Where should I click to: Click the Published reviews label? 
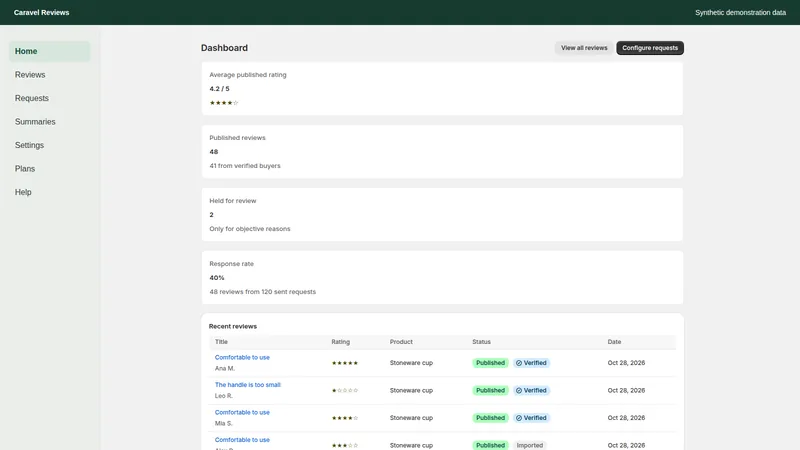237,138
